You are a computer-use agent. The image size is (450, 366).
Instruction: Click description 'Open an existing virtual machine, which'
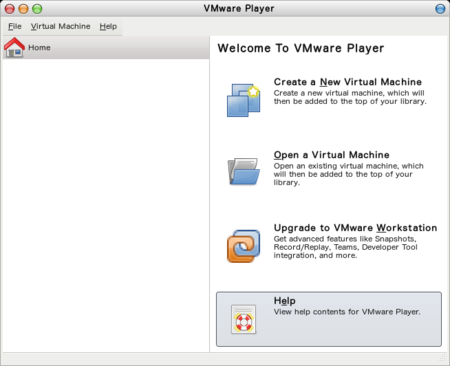[349, 166]
